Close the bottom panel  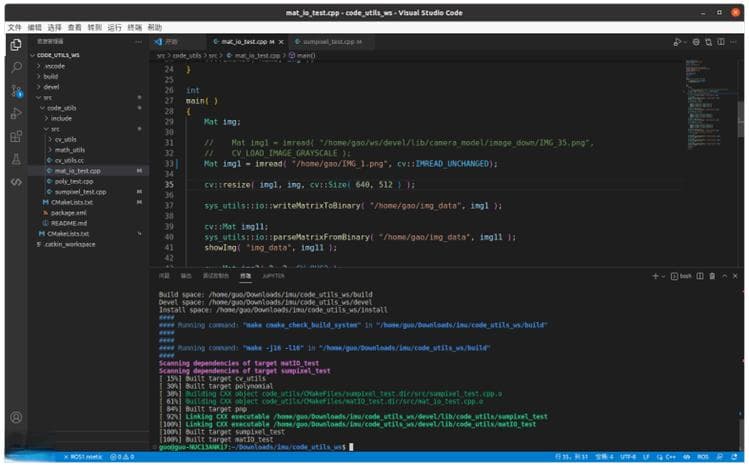point(735,276)
